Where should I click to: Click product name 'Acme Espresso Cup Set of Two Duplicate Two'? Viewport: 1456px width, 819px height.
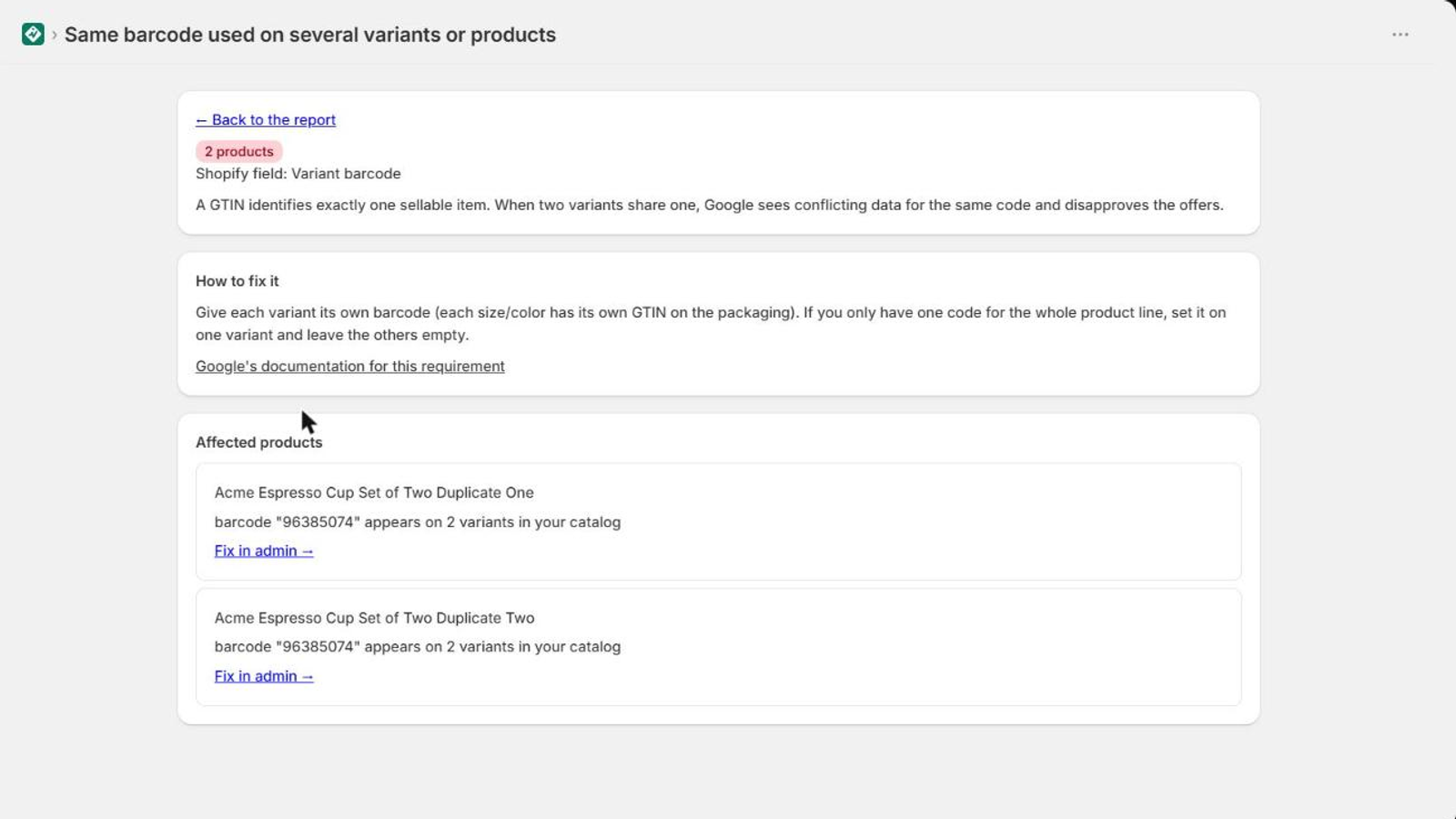pyautogui.click(x=374, y=618)
